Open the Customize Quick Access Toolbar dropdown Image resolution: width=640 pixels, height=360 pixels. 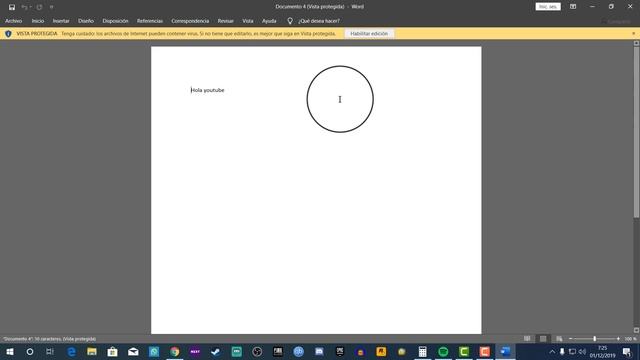point(51,7)
